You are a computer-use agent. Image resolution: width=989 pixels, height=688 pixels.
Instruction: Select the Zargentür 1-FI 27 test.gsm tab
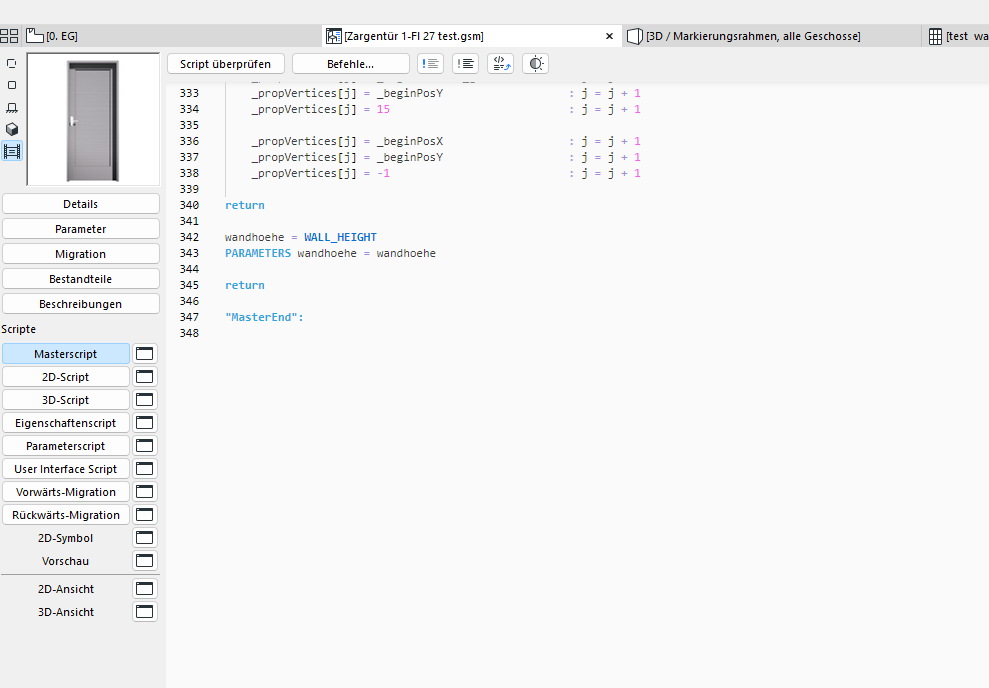pos(472,36)
